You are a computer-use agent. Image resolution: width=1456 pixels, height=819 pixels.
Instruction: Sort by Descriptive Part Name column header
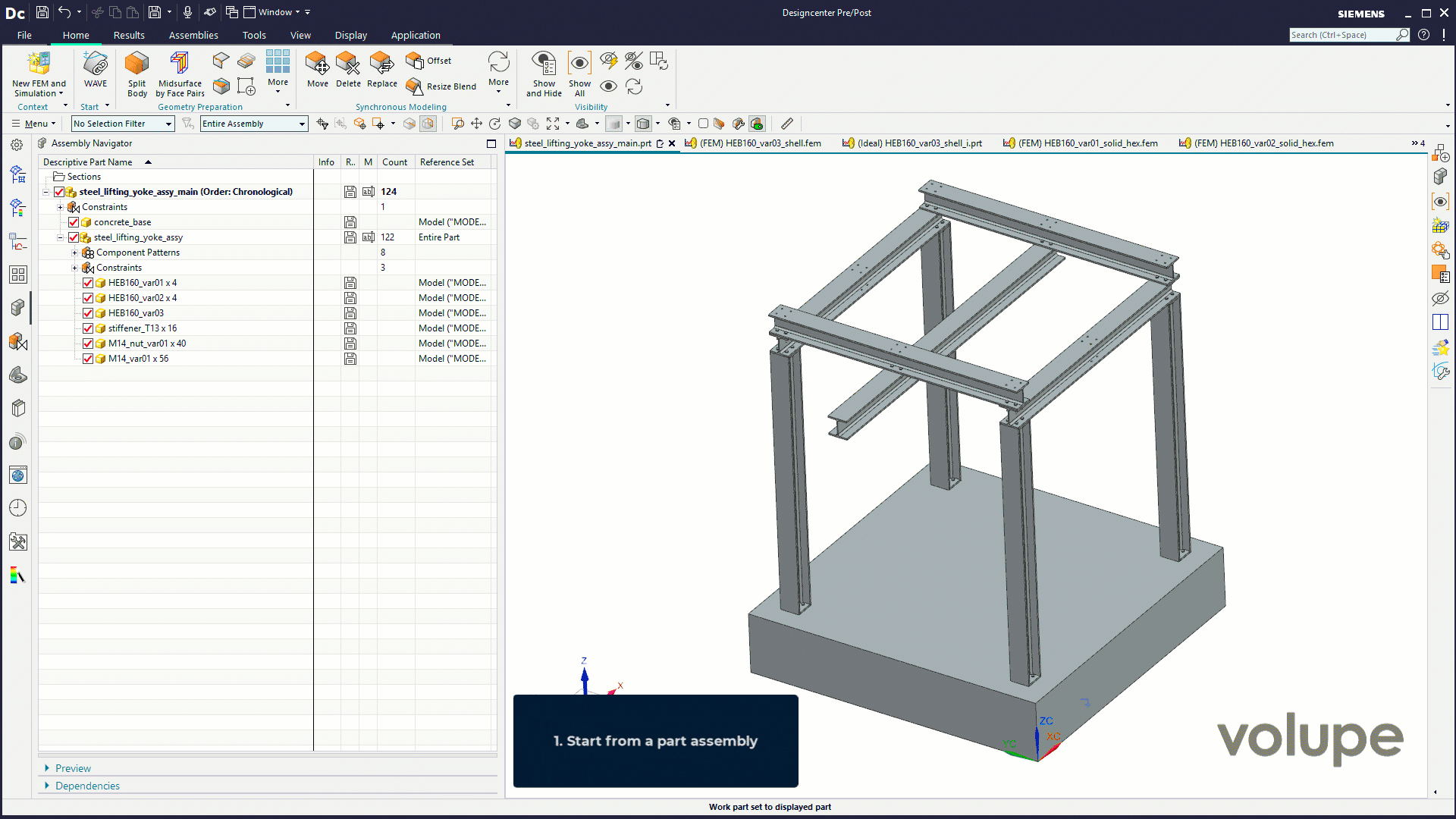(x=88, y=162)
